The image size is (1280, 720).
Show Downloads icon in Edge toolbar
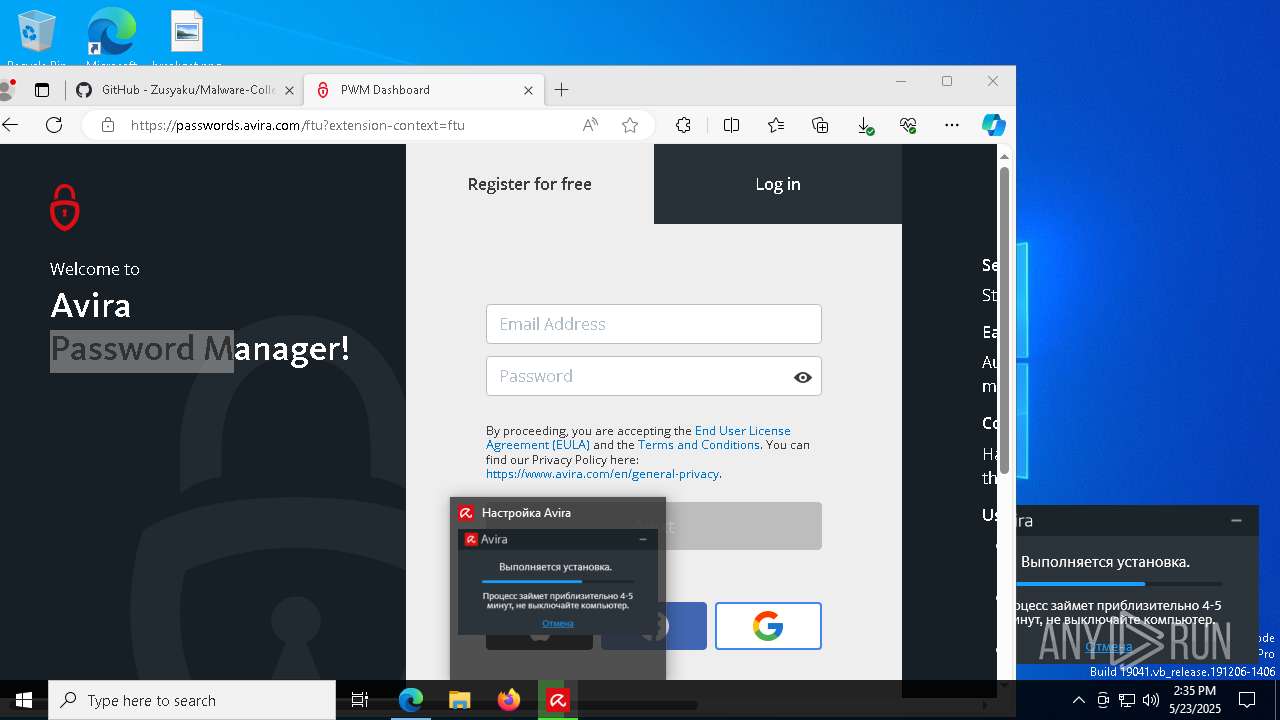coord(865,125)
